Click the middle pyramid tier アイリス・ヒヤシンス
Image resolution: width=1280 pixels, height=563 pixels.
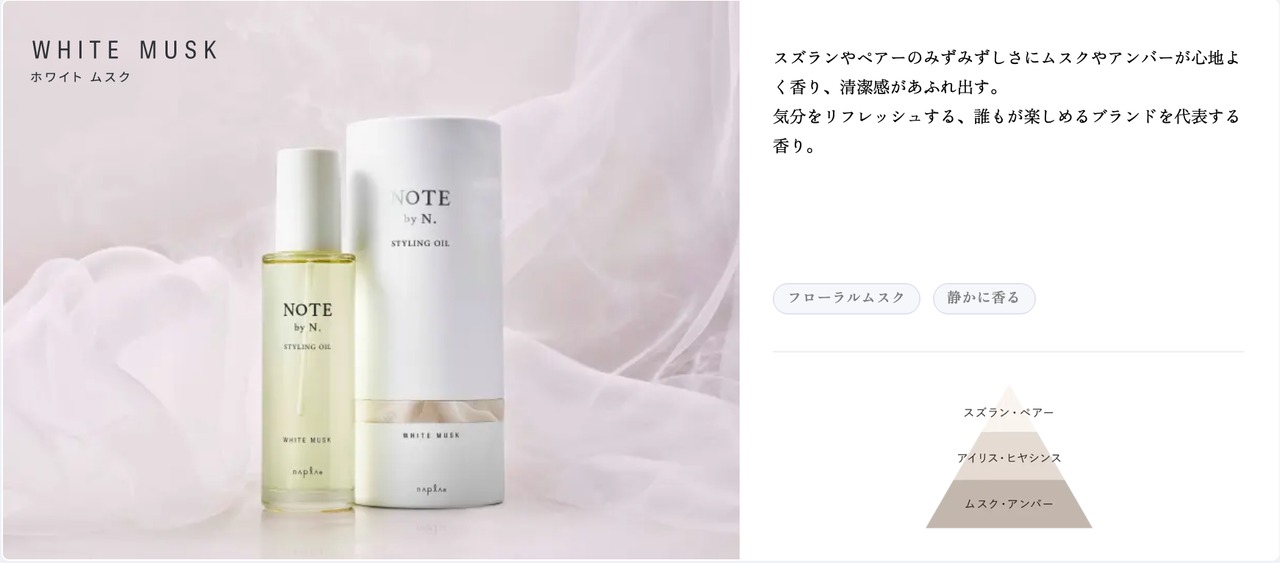(x=1008, y=456)
